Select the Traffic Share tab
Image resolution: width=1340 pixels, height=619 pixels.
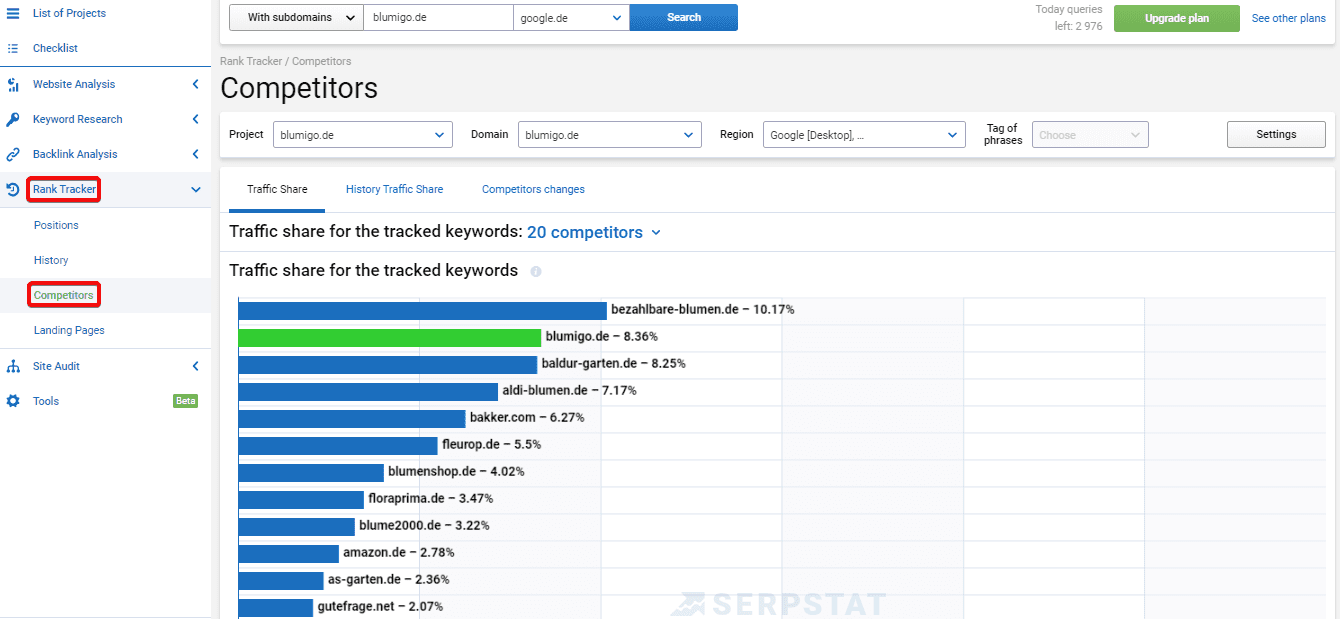click(x=277, y=189)
